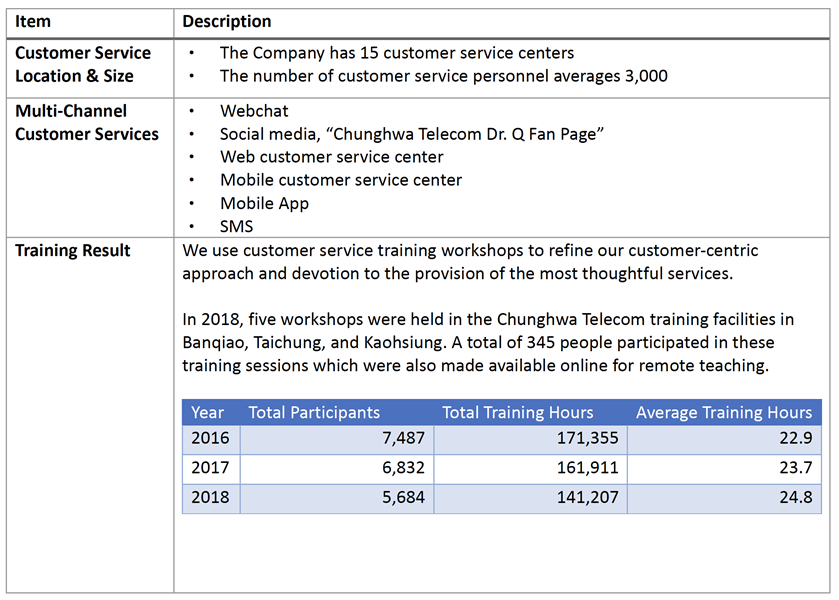This screenshot has height=600, width=839.
Task: Click the 'Chunghwa Telecom Dr. Q Fan Page' bullet
Action: pyautogui.click(x=411, y=134)
